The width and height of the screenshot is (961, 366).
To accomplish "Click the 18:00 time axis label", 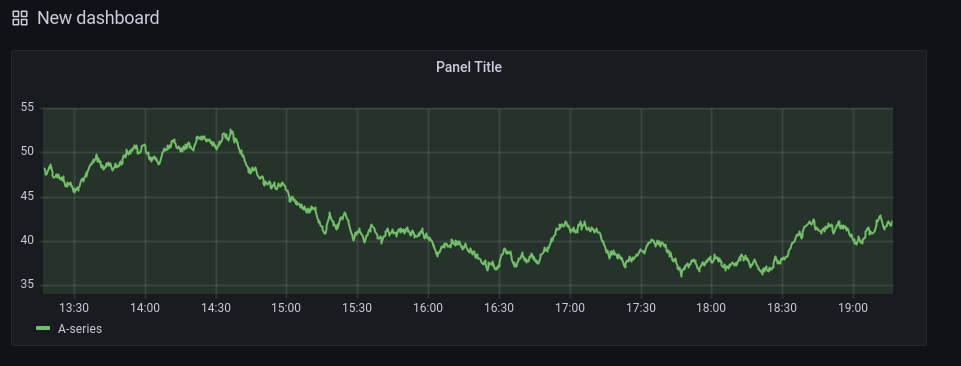I will (x=712, y=308).
